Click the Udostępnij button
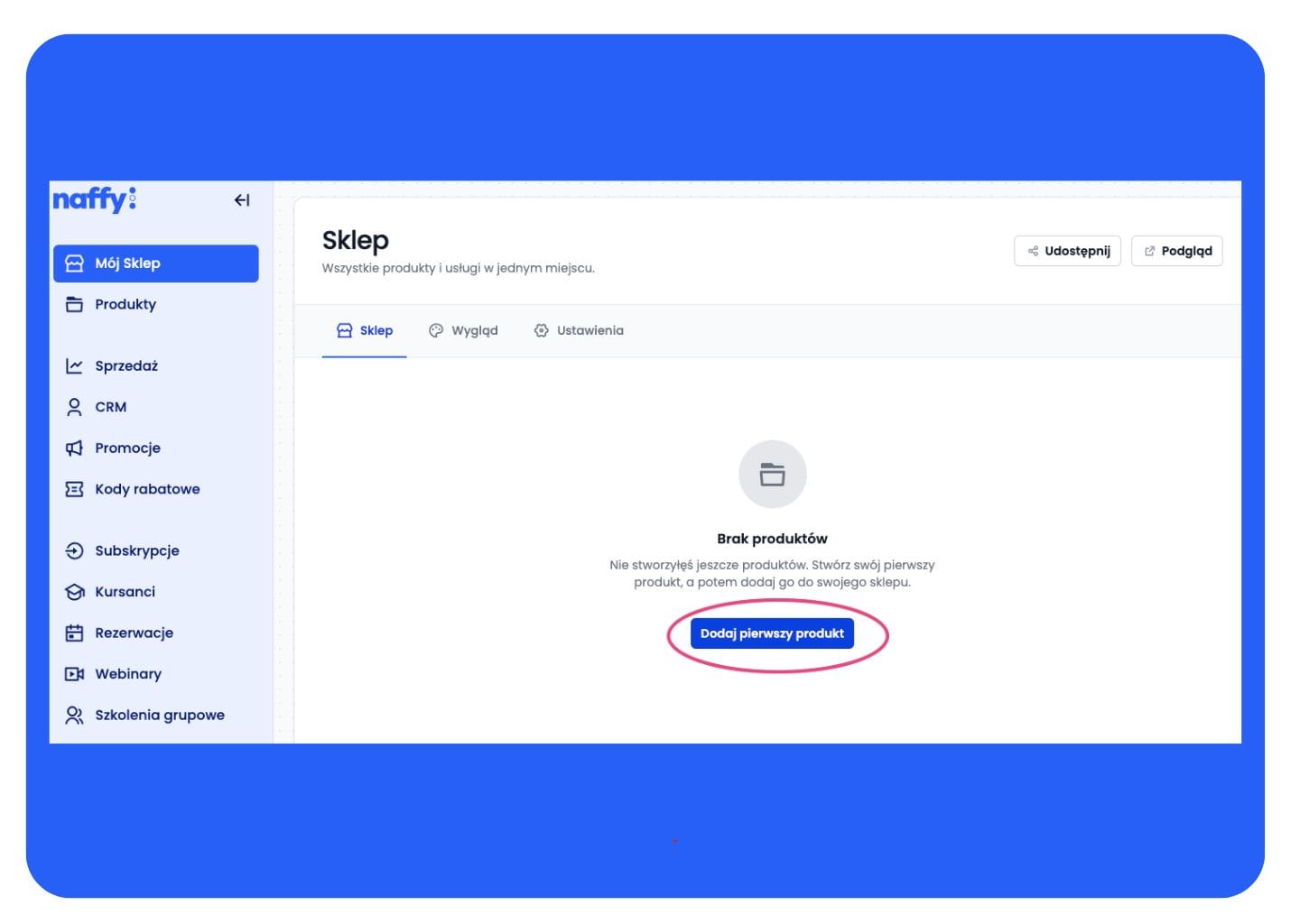This screenshot has width=1300, height=924. pos(1067,251)
